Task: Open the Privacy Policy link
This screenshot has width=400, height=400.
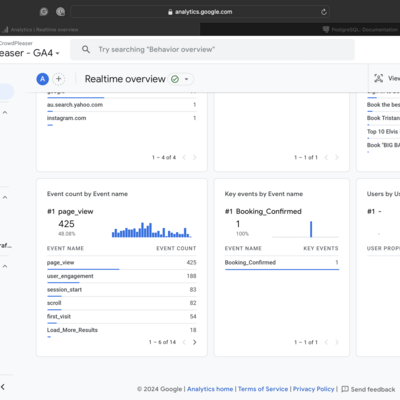Action: (x=313, y=389)
